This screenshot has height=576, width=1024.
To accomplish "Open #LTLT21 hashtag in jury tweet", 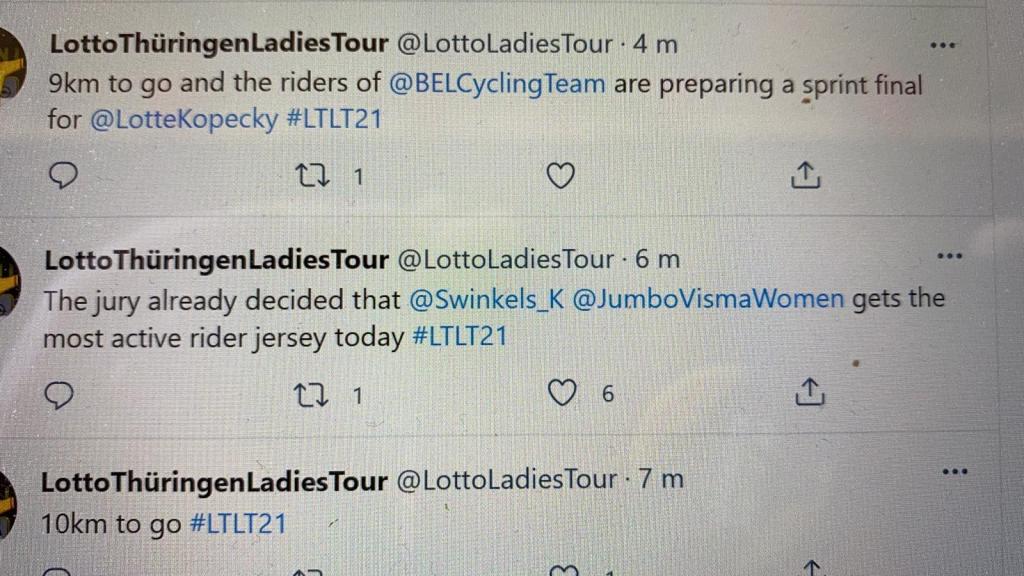I will pos(459,337).
